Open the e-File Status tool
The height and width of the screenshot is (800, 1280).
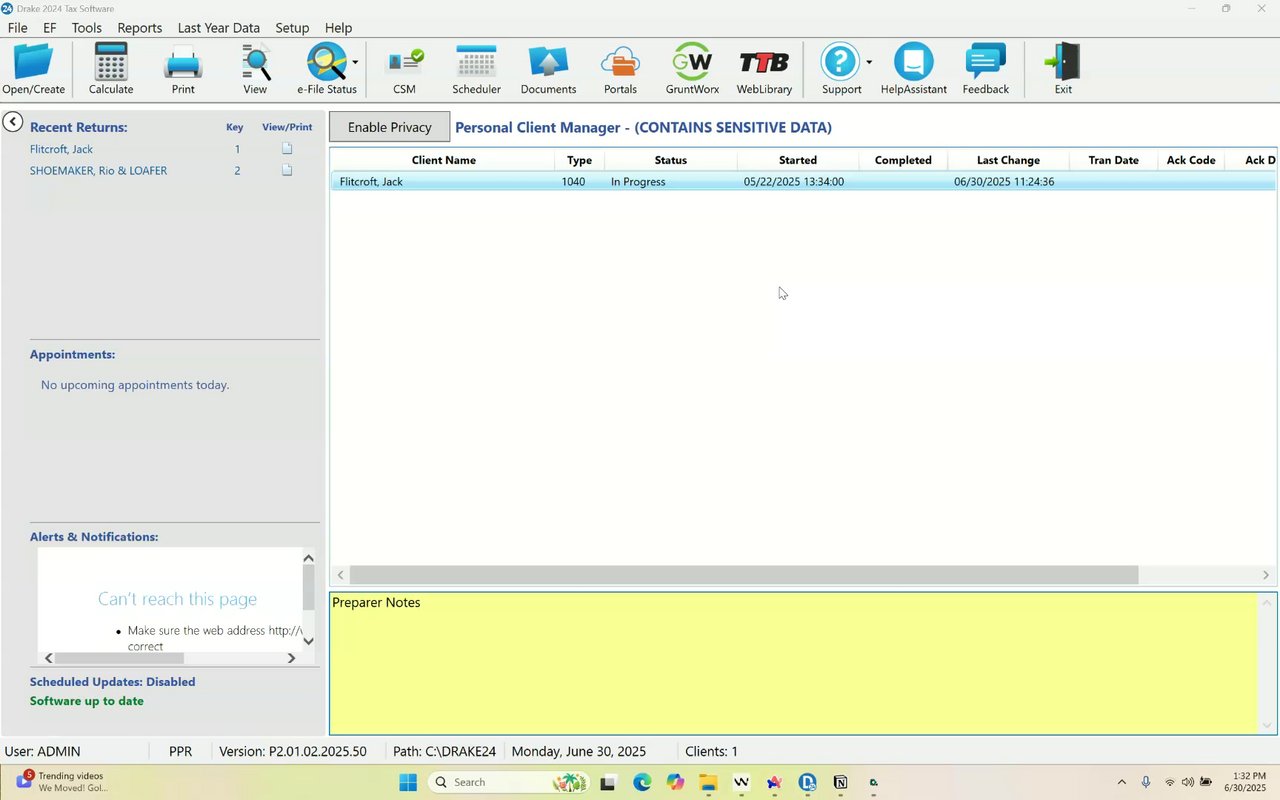pyautogui.click(x=326, y=68)
